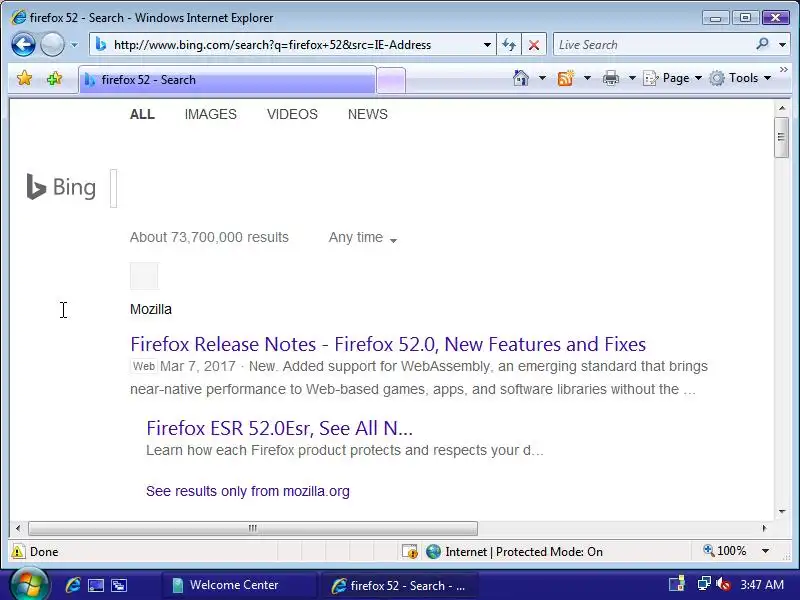Click the muted volume tray icon
The image size is (800, 600).
click(x=722, y=584)
